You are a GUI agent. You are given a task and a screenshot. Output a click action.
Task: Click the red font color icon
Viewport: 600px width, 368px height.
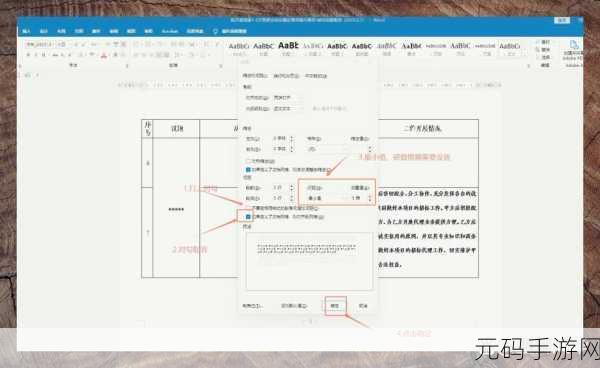[104, 55]
